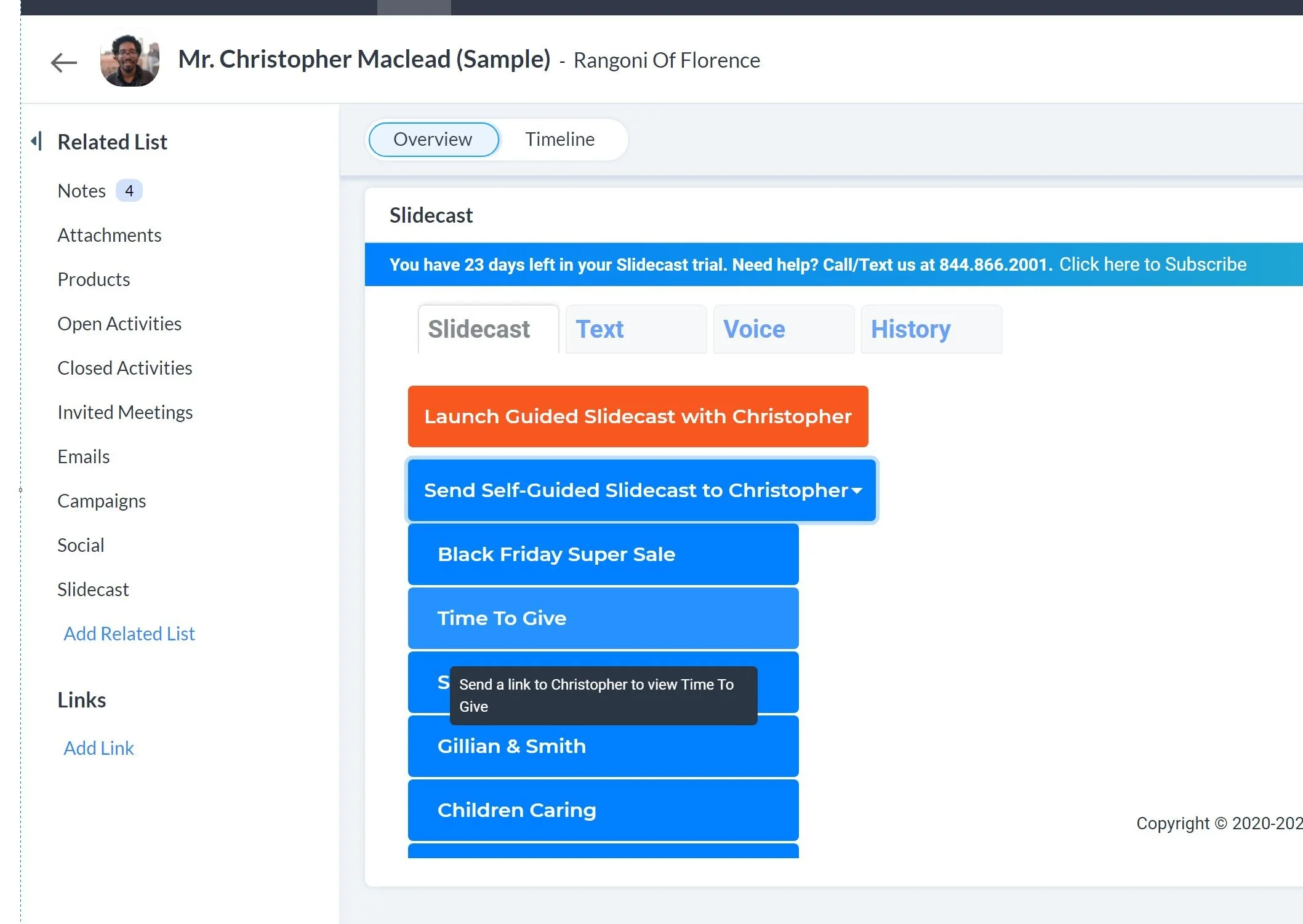Image resolution: width=1303 pixels, height=924 pixels.
Task: Go to Invited Meetings list
Action: pyautogui.click(x=125, y=412)
